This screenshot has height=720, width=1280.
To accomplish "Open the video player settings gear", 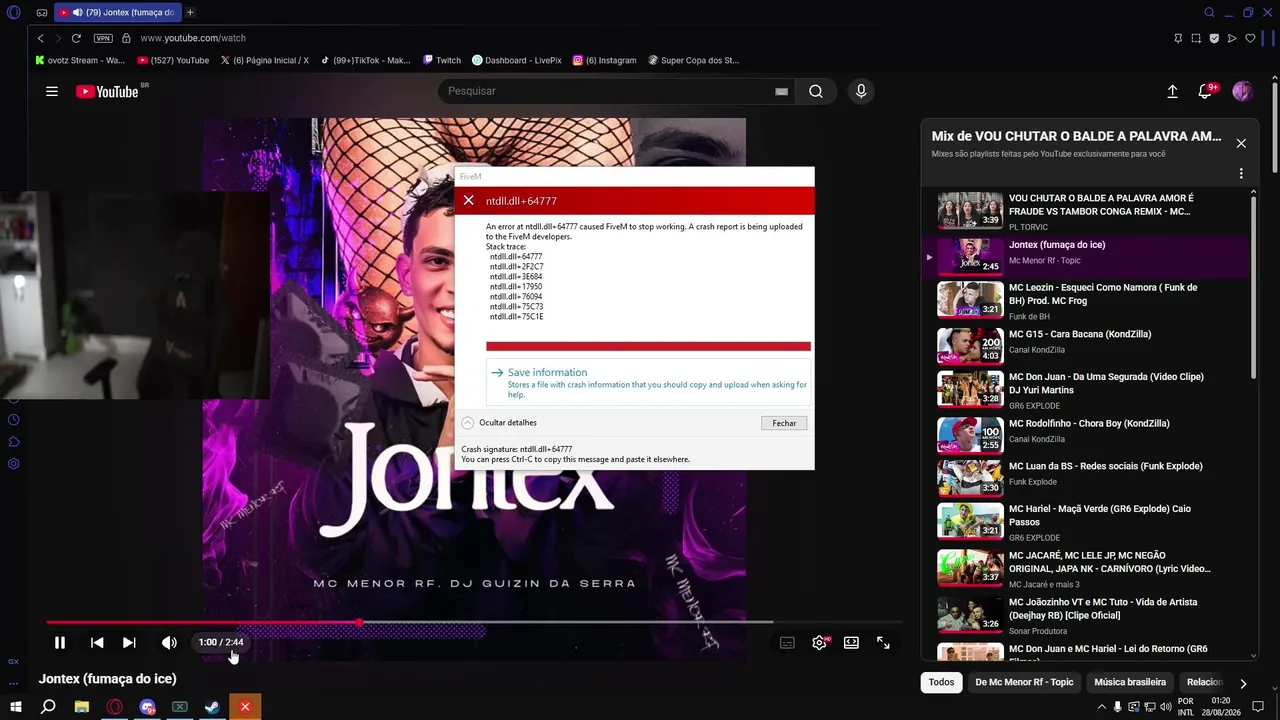I will 819,643.
